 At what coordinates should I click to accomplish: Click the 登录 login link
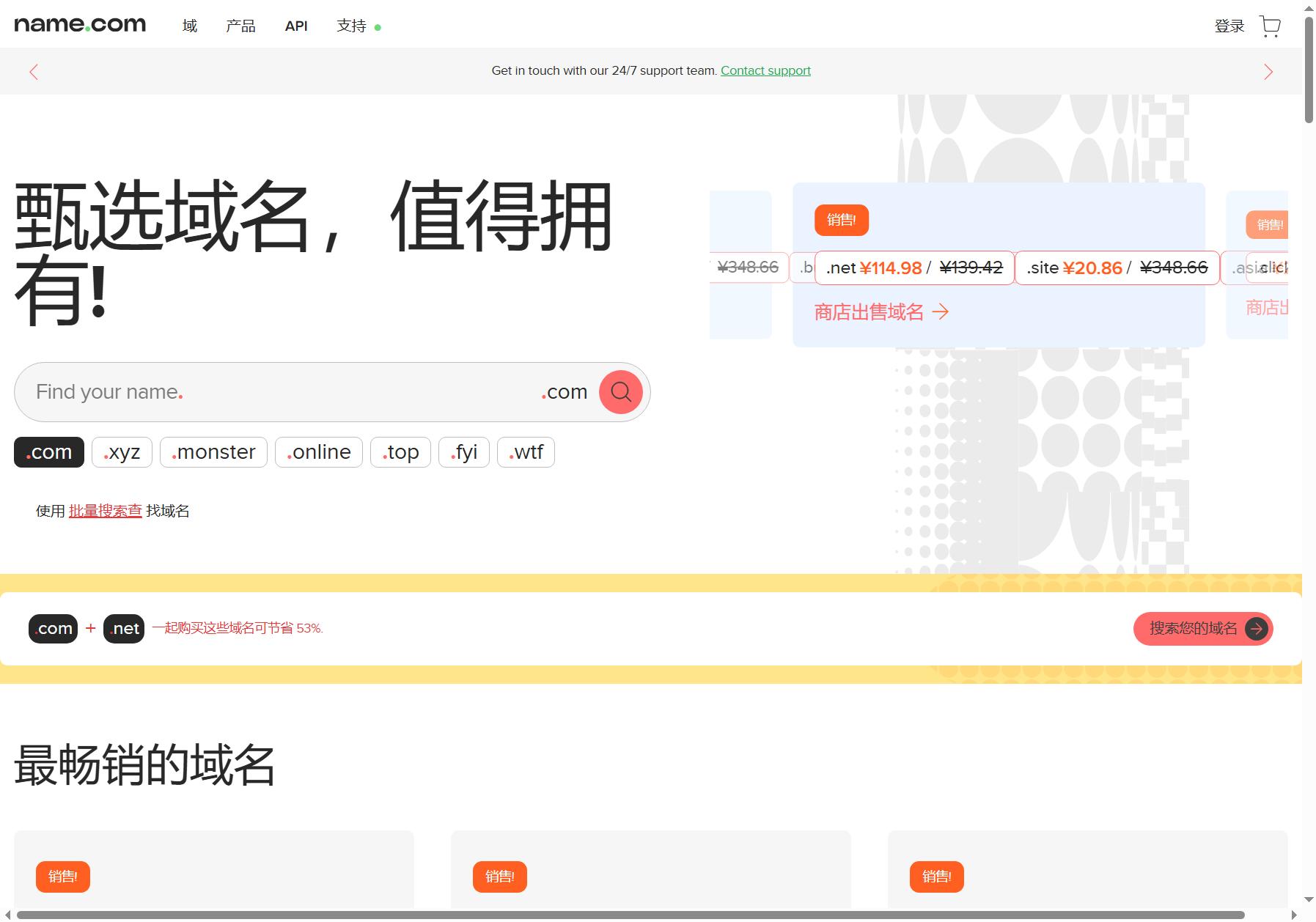coord(1229,26)
